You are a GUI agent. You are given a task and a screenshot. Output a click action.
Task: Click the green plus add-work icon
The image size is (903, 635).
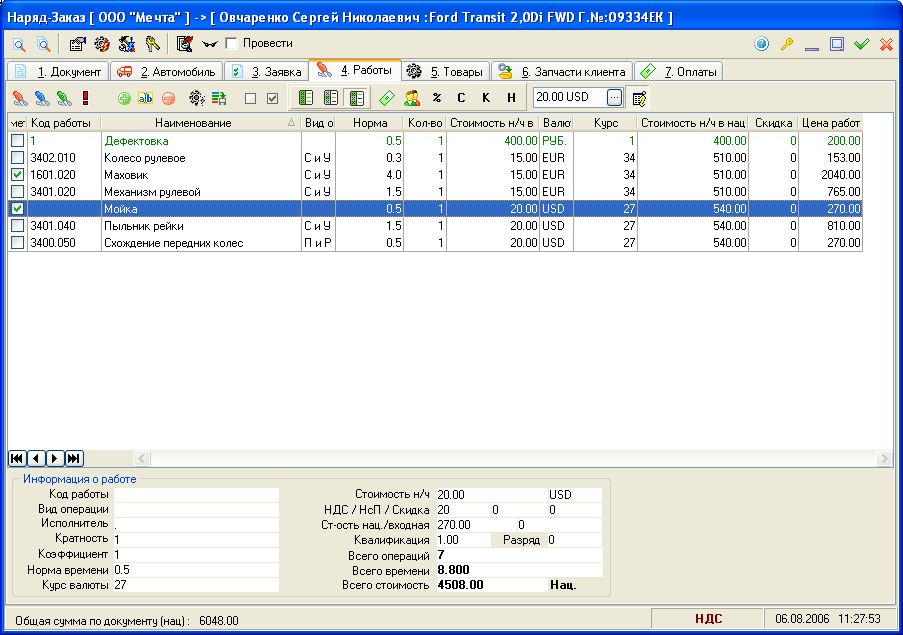(x=124, y=98)
